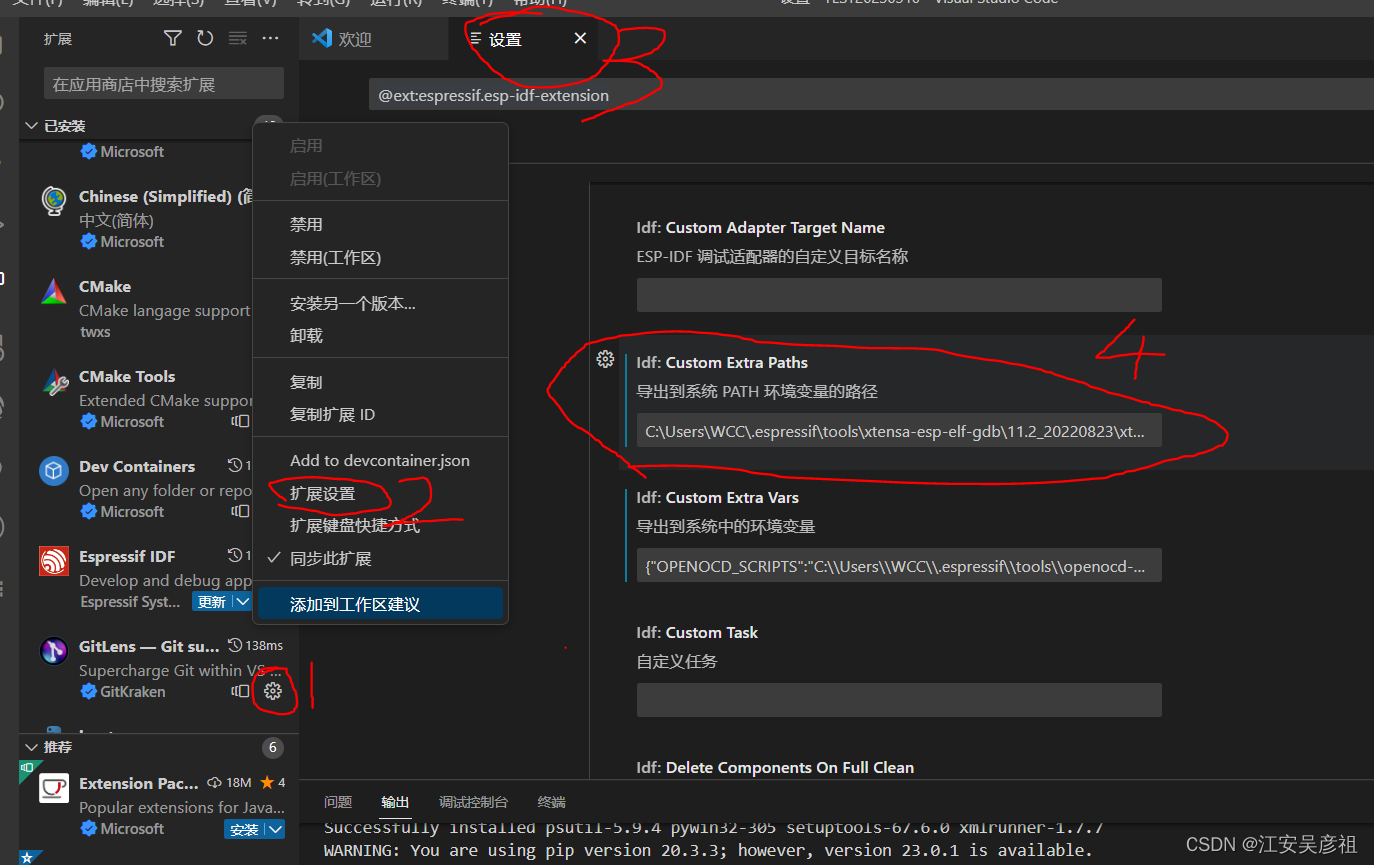Collapse the 推荐 recommended section

30,747
